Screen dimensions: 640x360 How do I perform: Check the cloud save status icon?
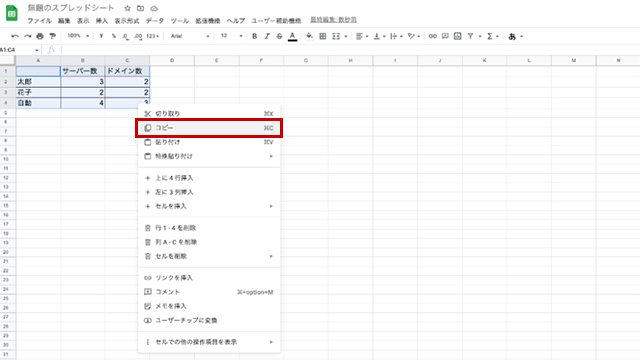click(x=154, y=8)
